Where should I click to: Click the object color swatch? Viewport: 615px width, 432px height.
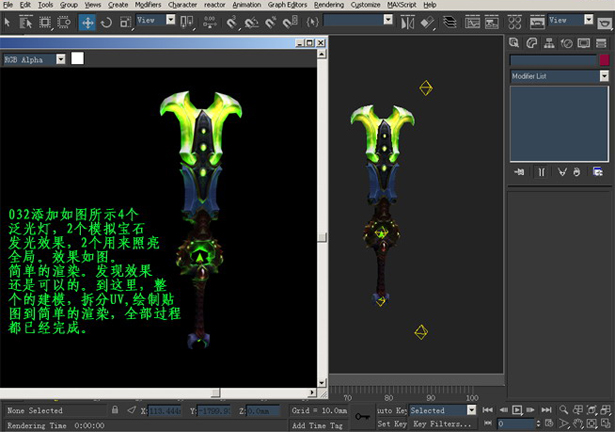[604, 60]
